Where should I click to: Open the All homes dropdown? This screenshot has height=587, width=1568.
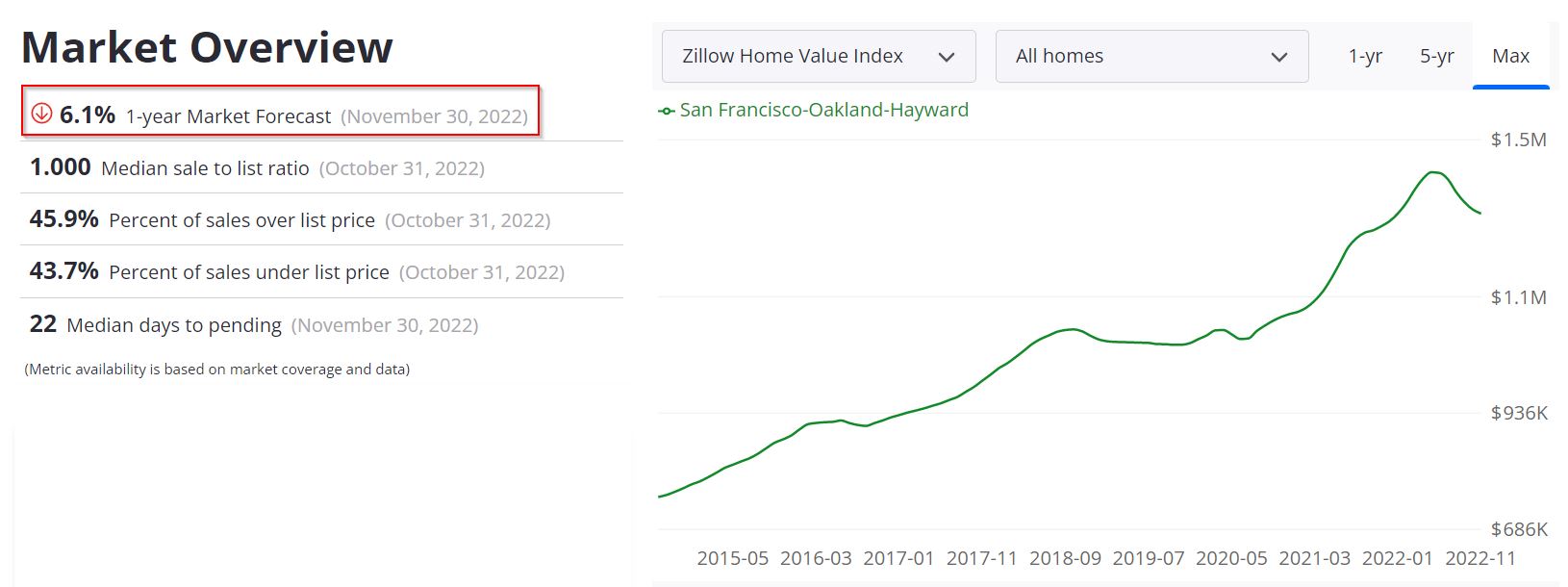(x=1151, y=56)
